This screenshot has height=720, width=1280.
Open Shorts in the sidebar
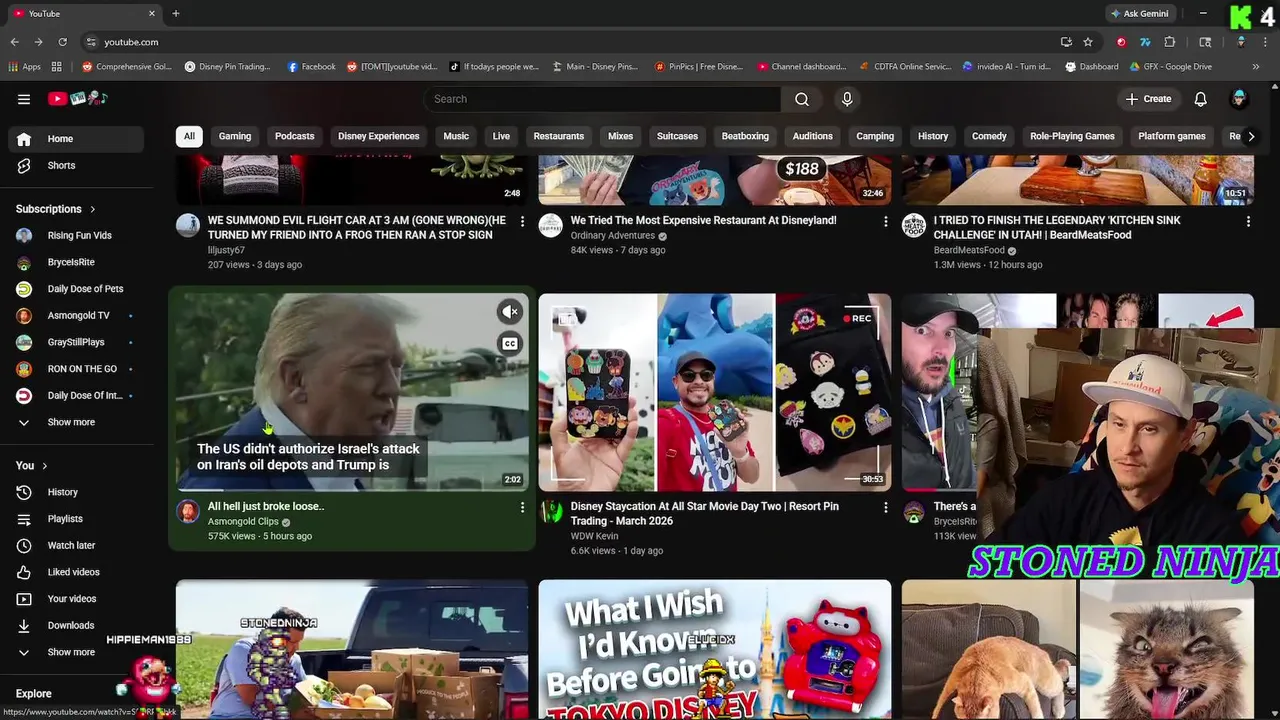pyautogui.click(x=76, y=165)
